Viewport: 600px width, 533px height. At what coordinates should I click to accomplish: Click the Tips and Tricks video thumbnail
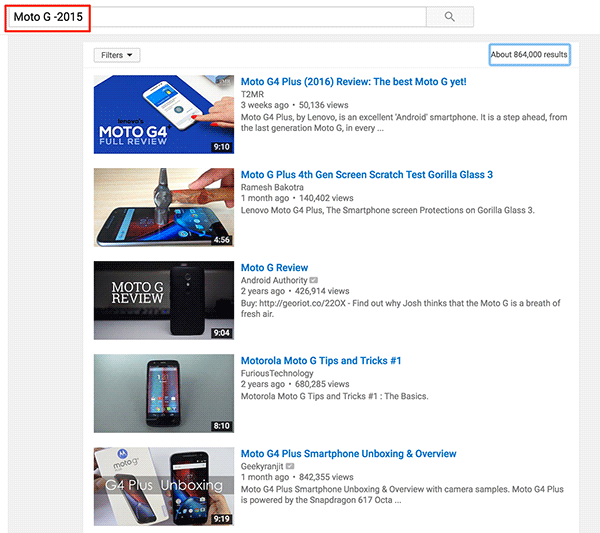pos(164,393)
